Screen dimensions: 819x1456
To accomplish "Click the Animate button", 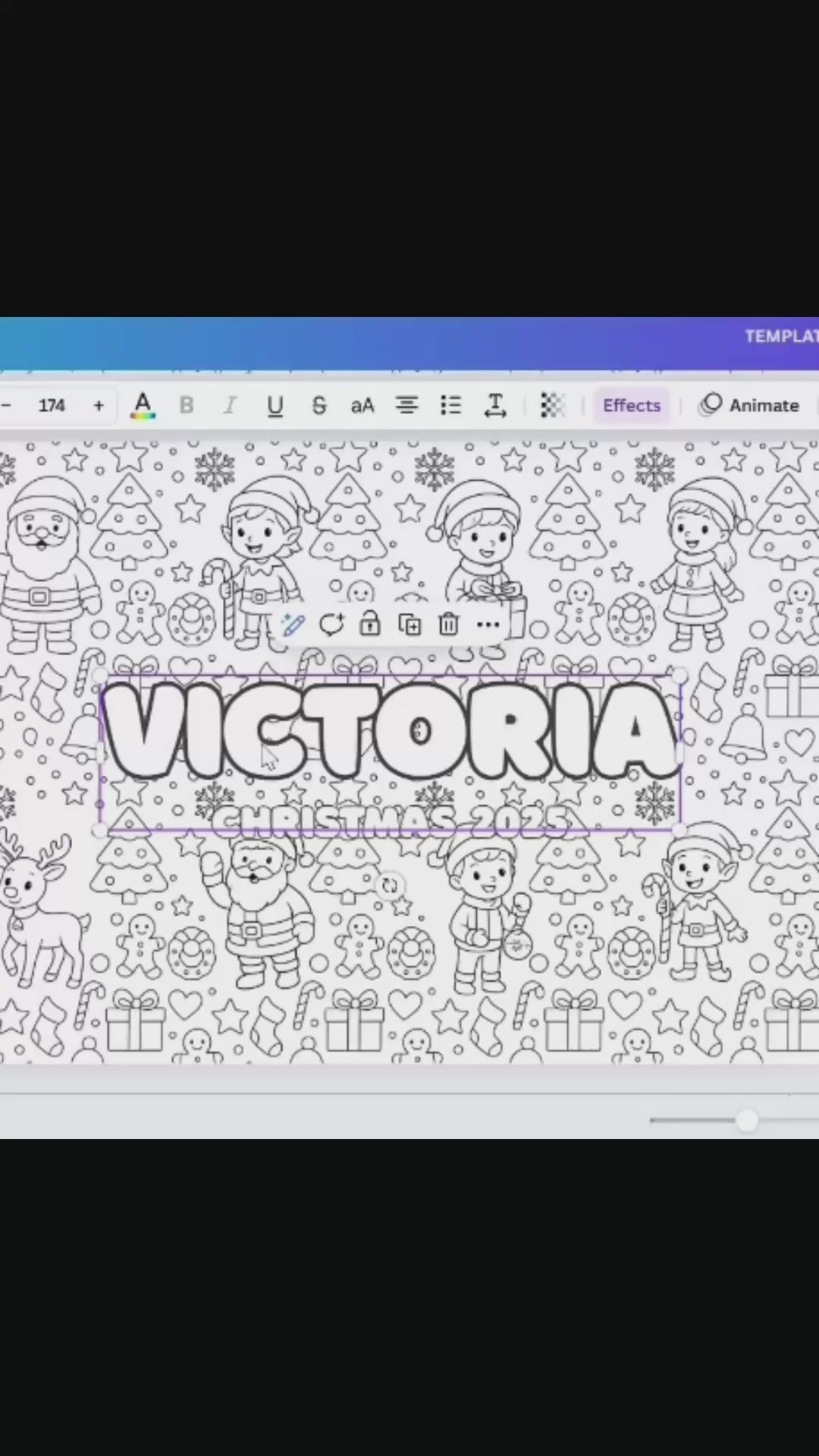I will tap(749, 406).
